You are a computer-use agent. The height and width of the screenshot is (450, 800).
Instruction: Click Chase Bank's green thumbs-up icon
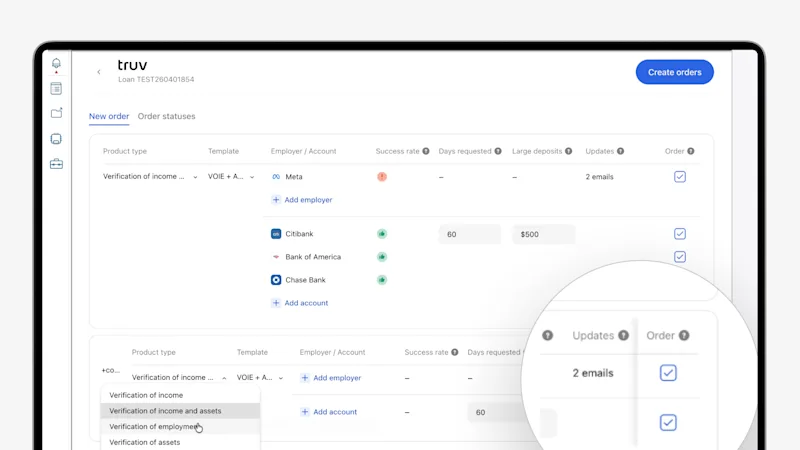pyautogui.click(x=382, y=280)
